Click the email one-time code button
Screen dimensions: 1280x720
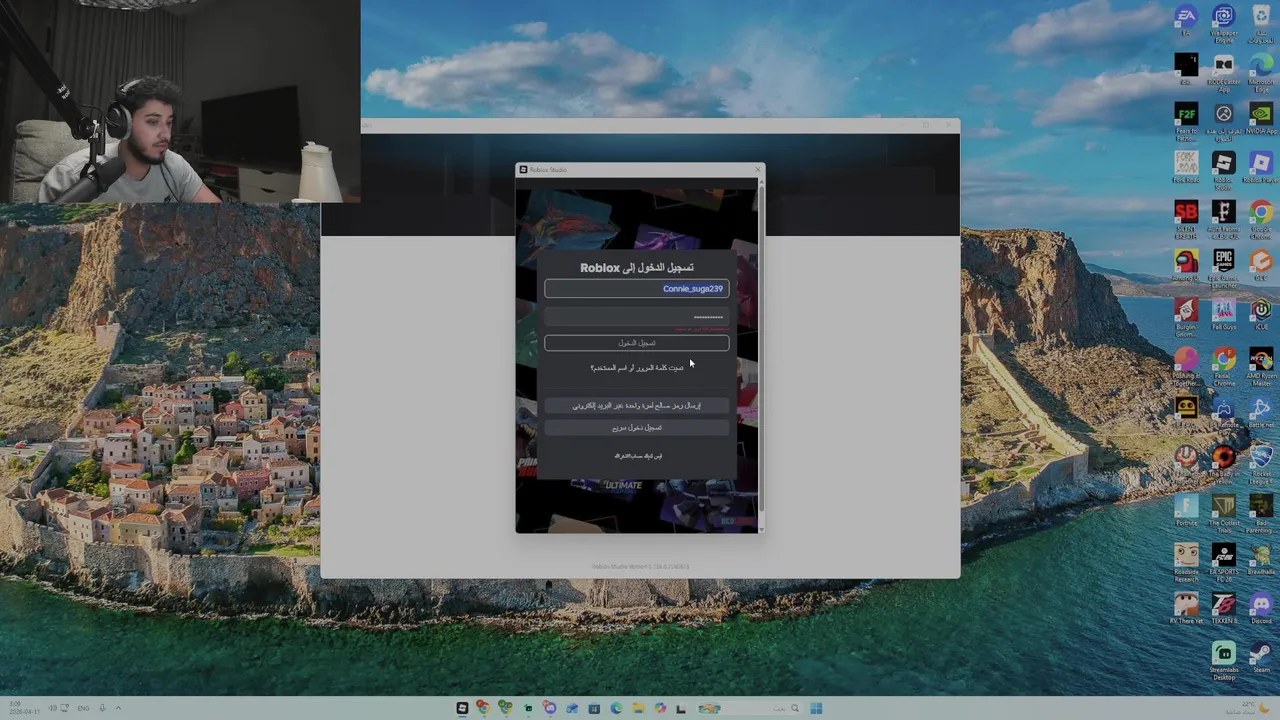point(637,406)
